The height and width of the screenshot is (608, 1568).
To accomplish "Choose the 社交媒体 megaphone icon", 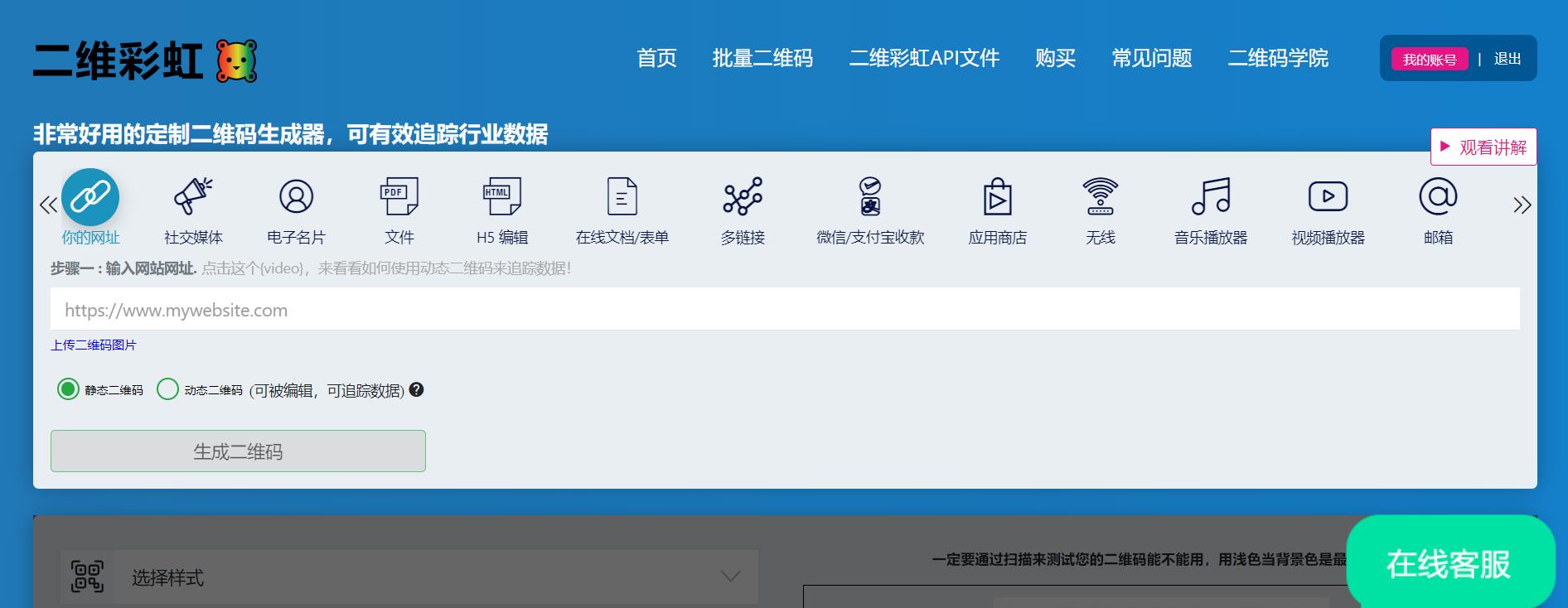I will pyautogui.click(x=193, y=196).
